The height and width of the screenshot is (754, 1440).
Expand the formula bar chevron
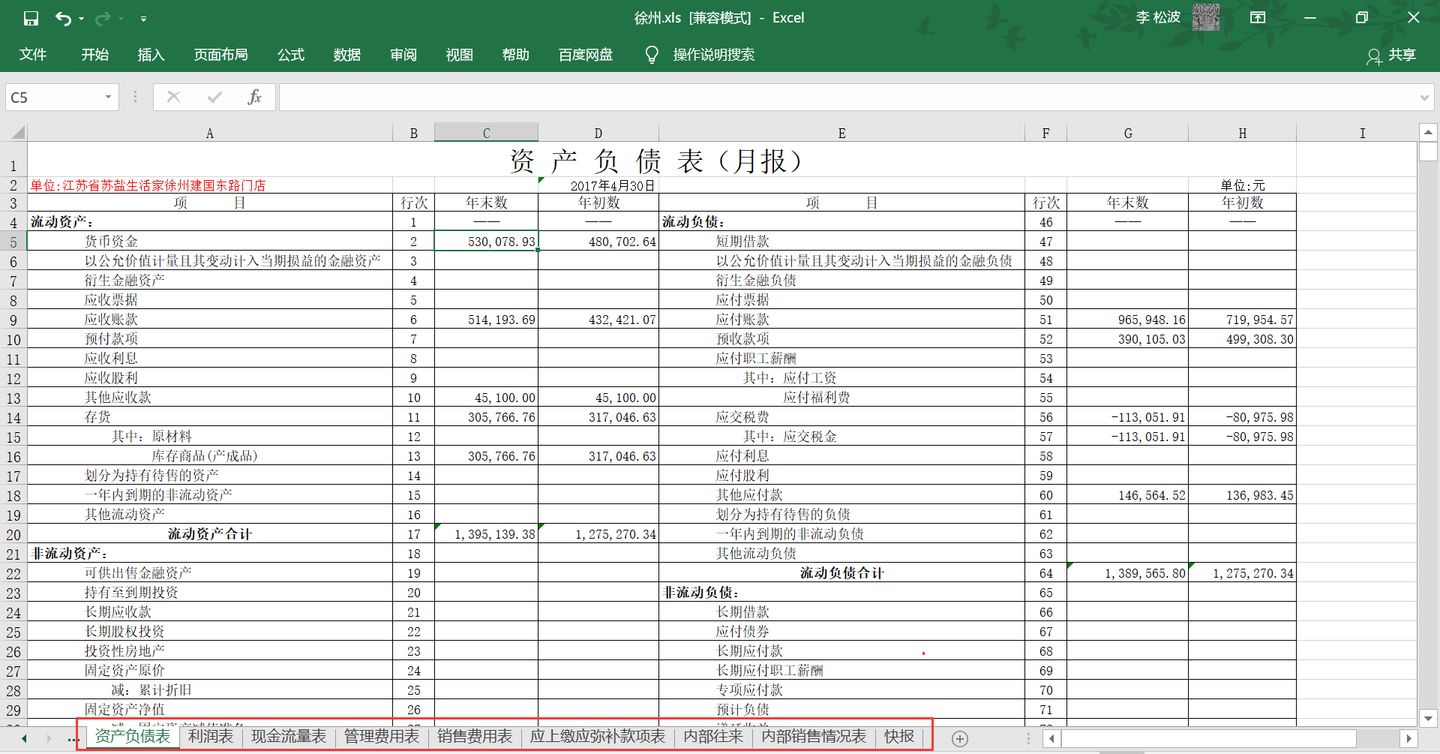(x=1425, y=97)
